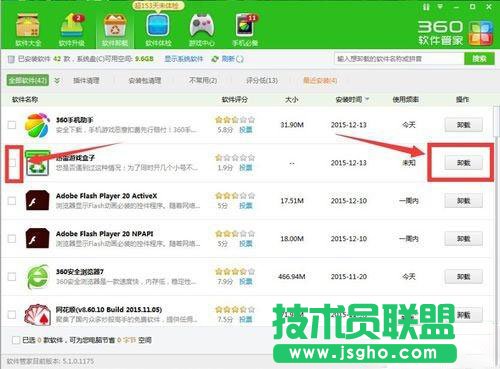Viewport: 500px width, 369px height.
Task: Switch to the 不常用(2) tab
Action: (203, 80)
